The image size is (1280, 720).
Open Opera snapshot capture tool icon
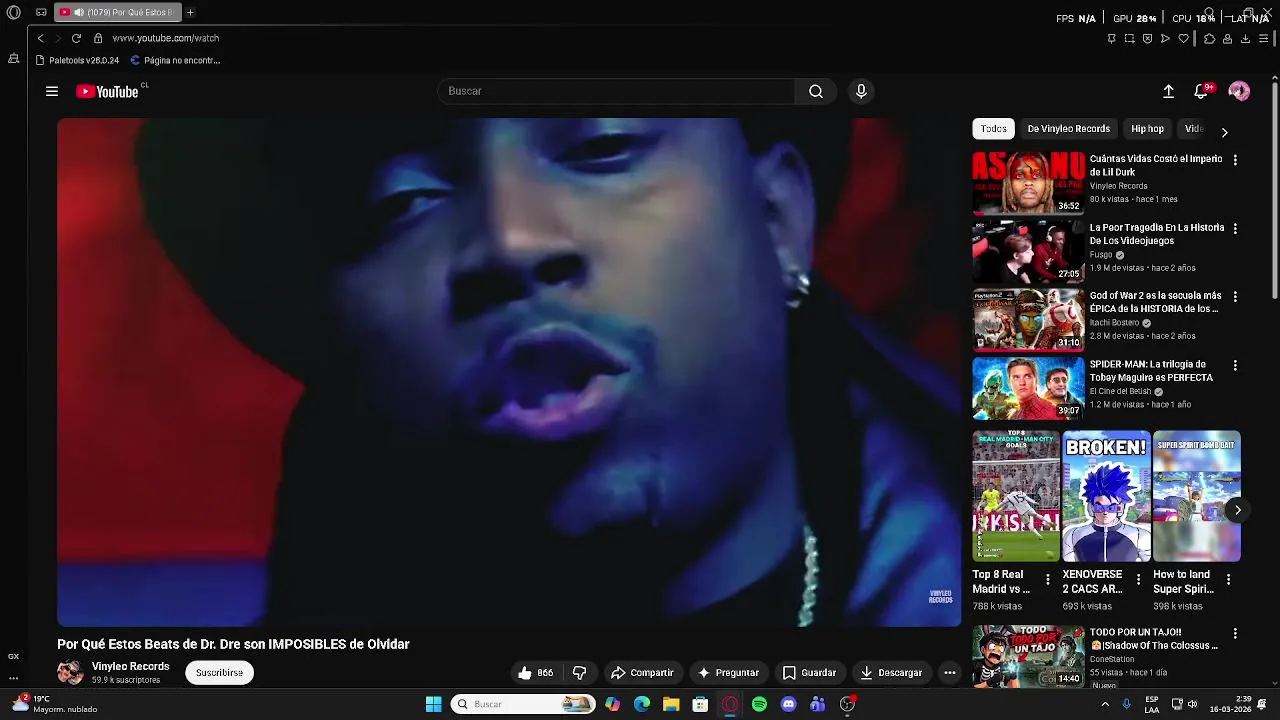[1129, 39]
